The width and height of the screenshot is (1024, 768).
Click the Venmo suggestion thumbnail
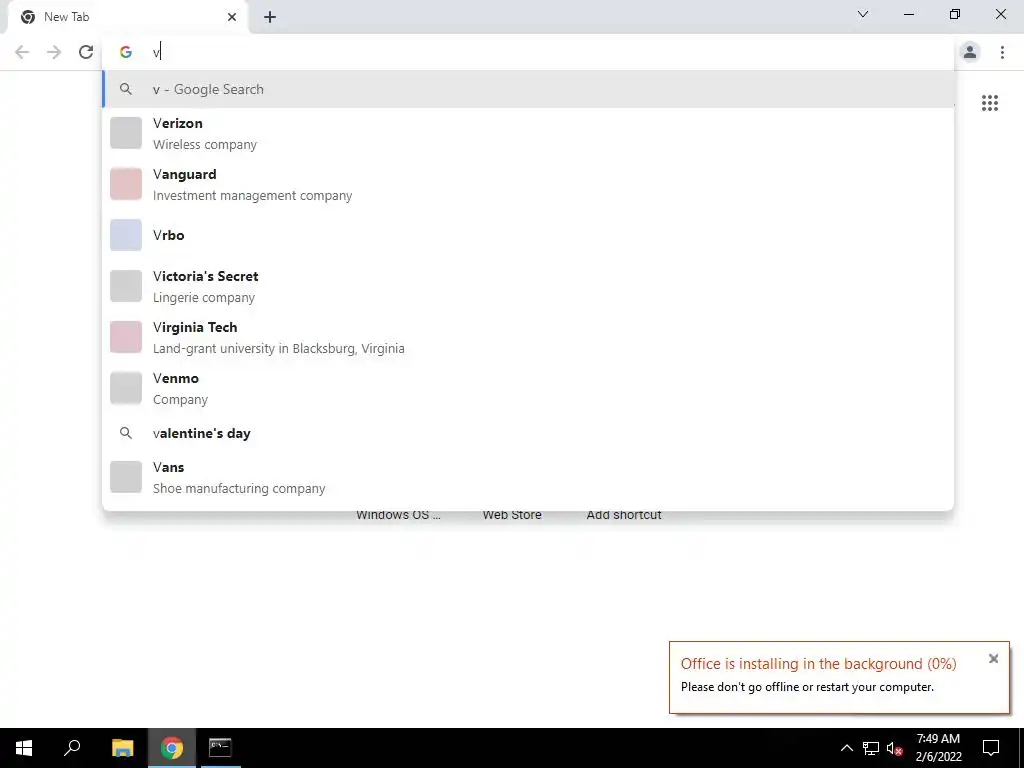[126, 388]
